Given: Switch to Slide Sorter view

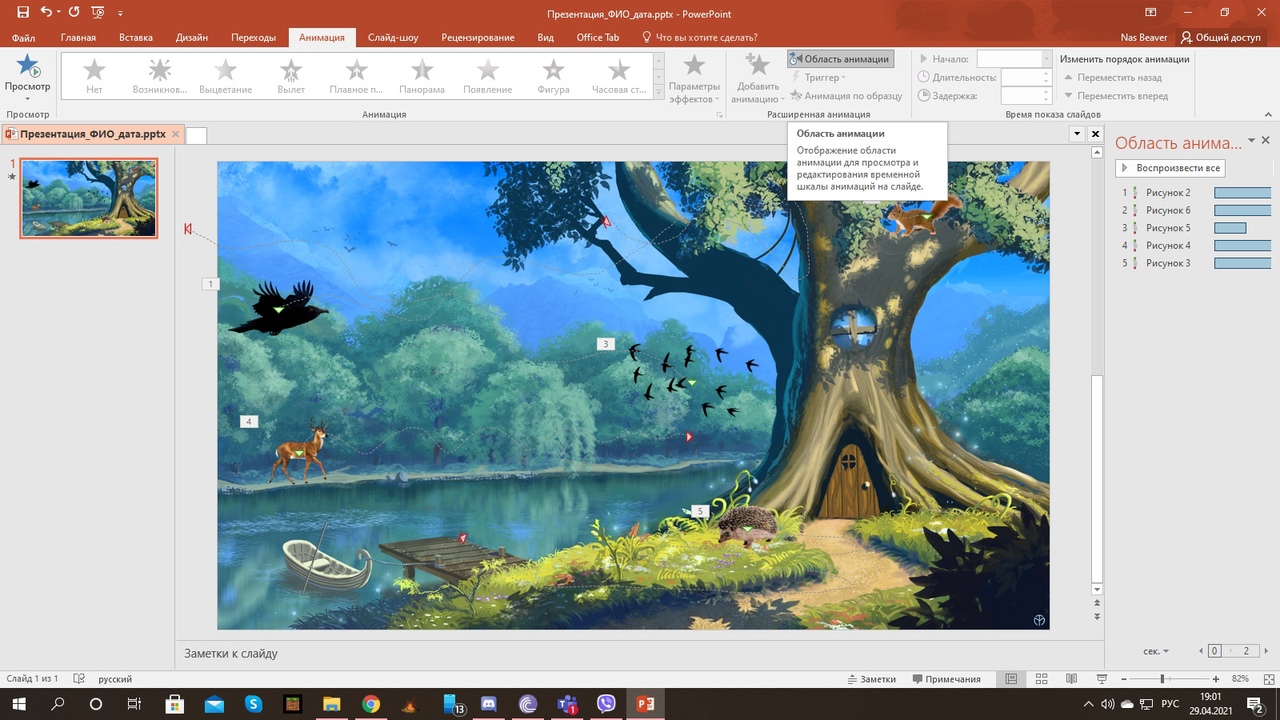Looking at the screenshot, I should (1041, 679).
